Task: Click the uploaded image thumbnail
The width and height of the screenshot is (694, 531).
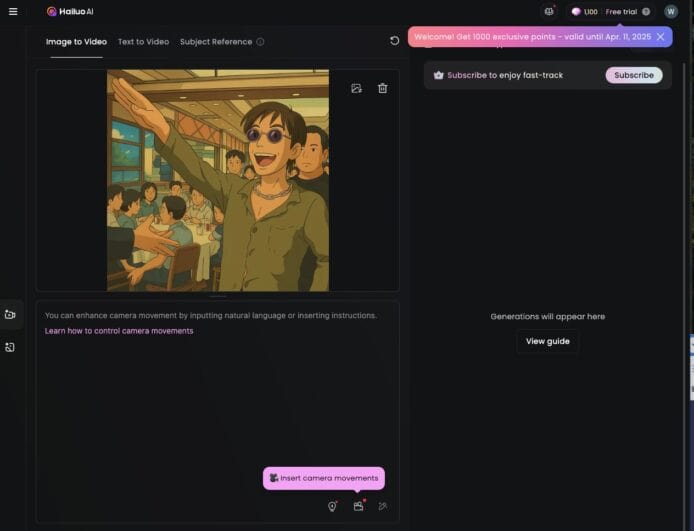Action: [x=218, y=180]
